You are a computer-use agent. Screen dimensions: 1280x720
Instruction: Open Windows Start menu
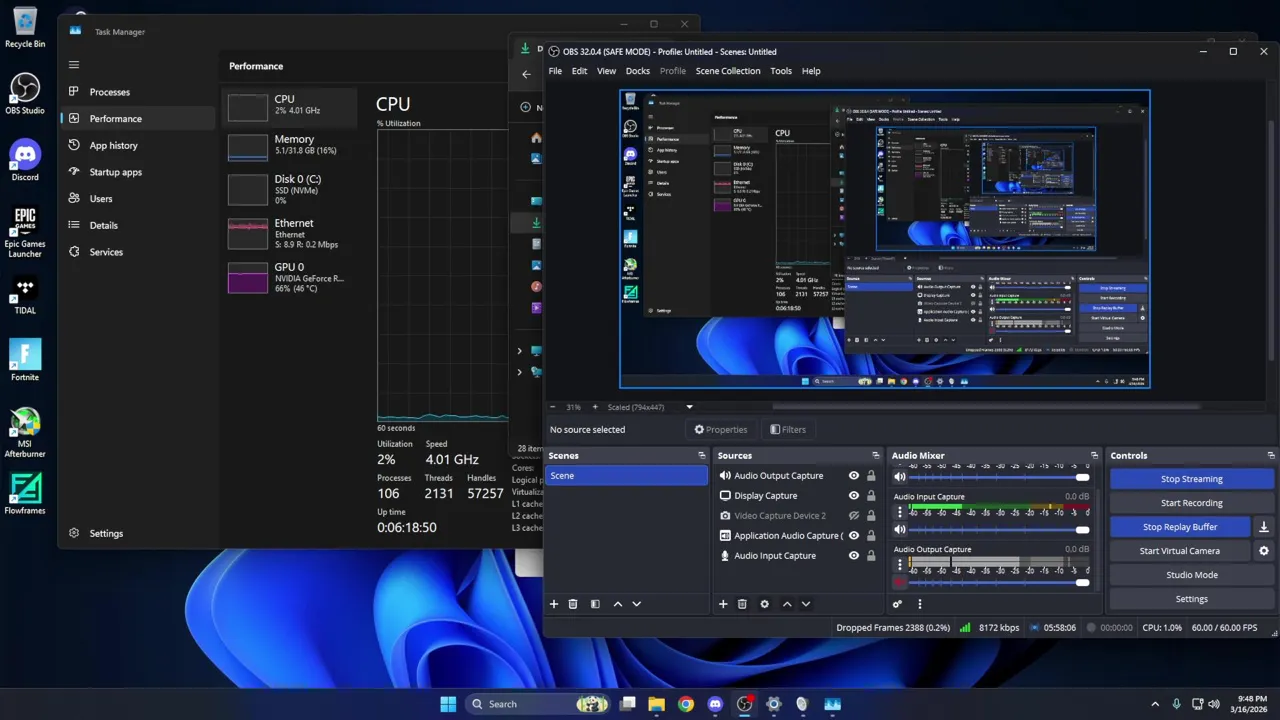(x=448, y=704)
